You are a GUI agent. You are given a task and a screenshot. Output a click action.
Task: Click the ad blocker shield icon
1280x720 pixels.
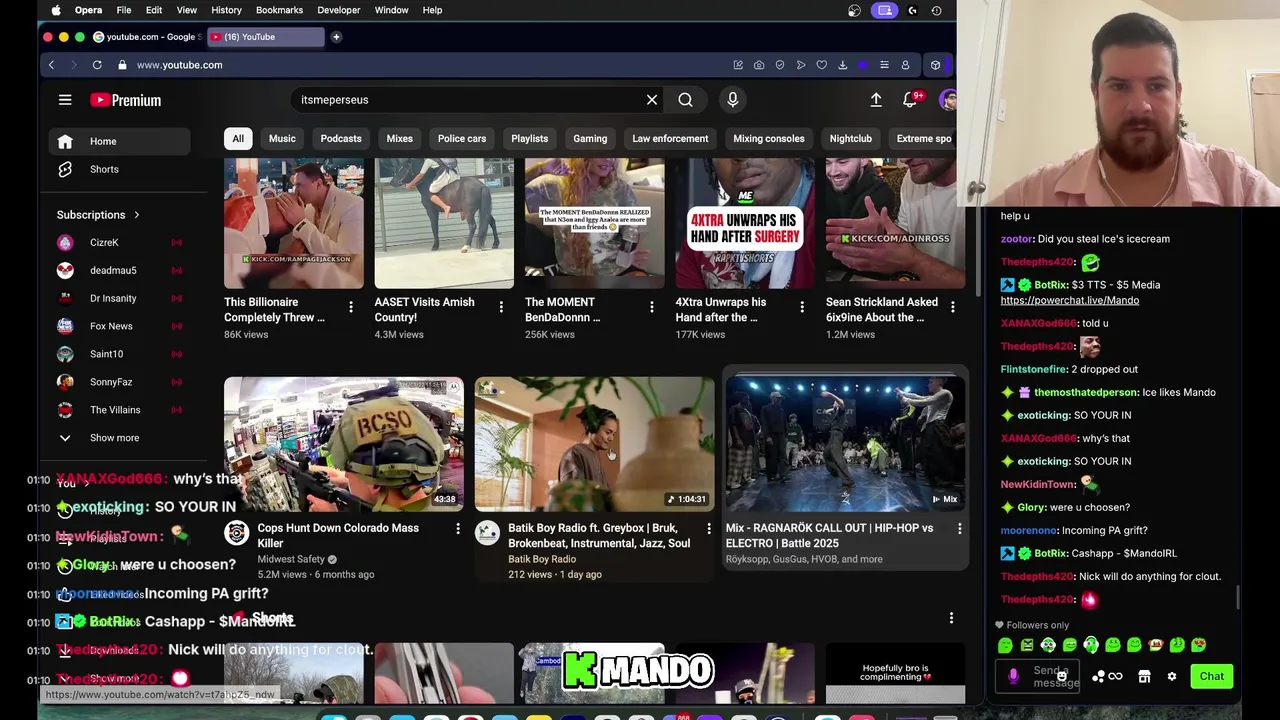click(x=780, y=65)
